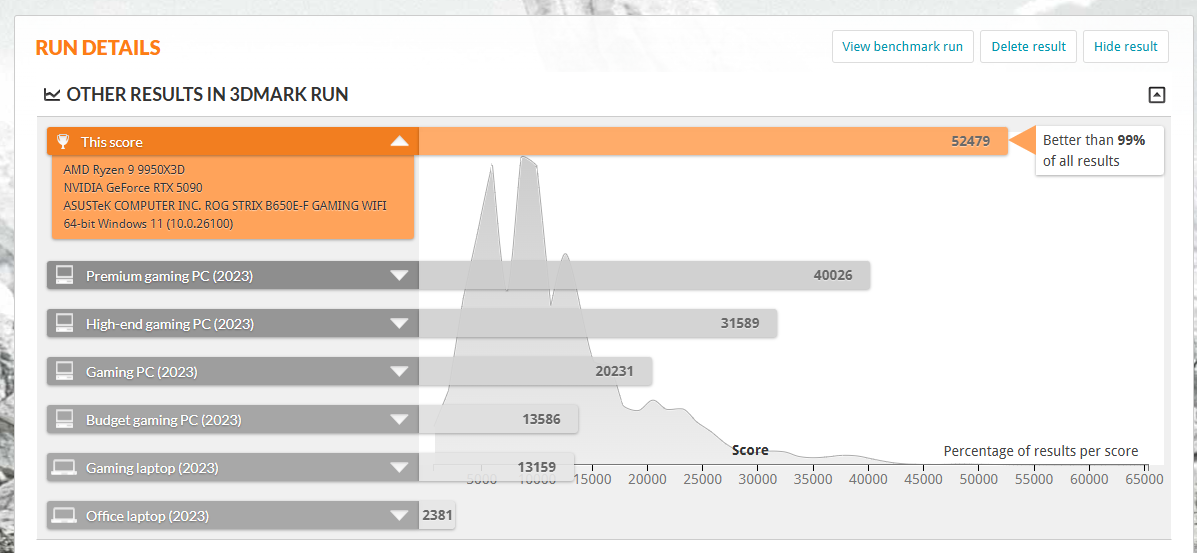Collapse This score details arrow
Image resolution: width=1197 pixels, height=553 pixels.
[399, 142]
